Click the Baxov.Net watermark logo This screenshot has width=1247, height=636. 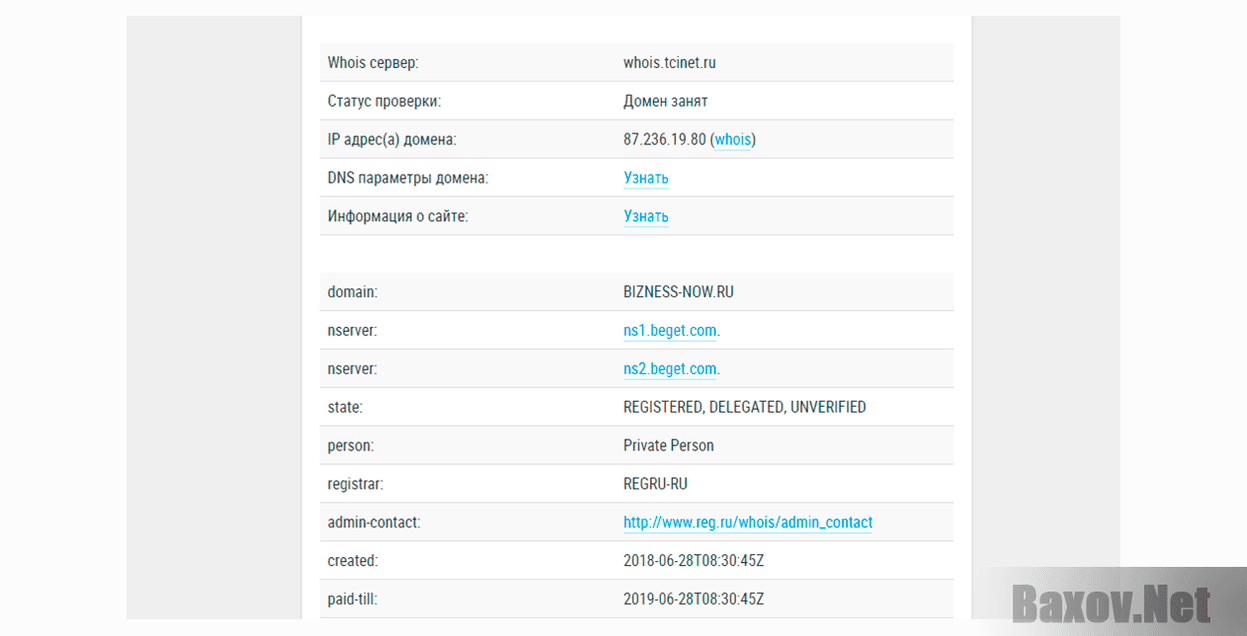(x=1110, y=604)
